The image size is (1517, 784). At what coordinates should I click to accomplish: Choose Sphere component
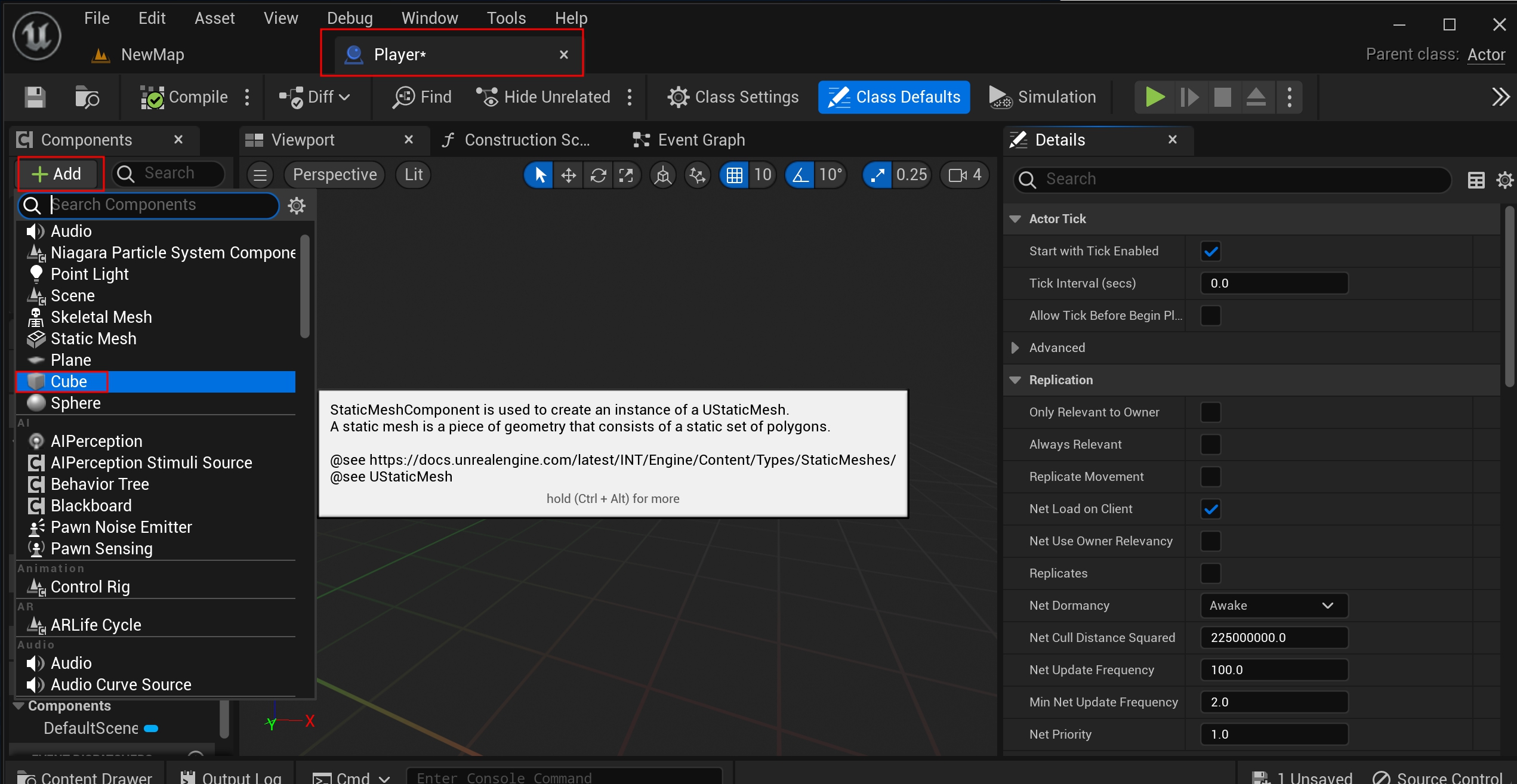[155, 403]
